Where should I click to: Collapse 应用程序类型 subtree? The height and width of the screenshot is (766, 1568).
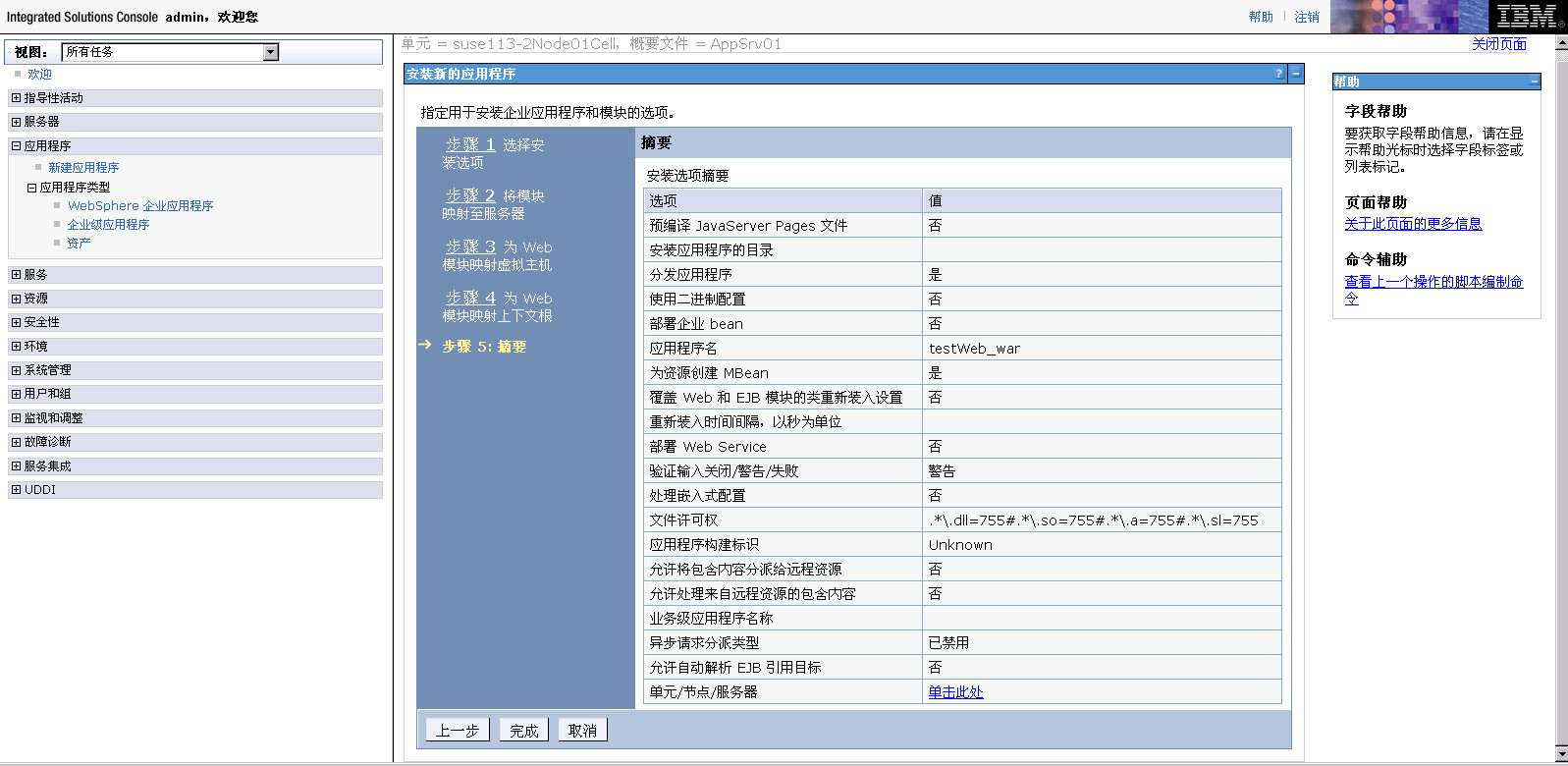31,188
